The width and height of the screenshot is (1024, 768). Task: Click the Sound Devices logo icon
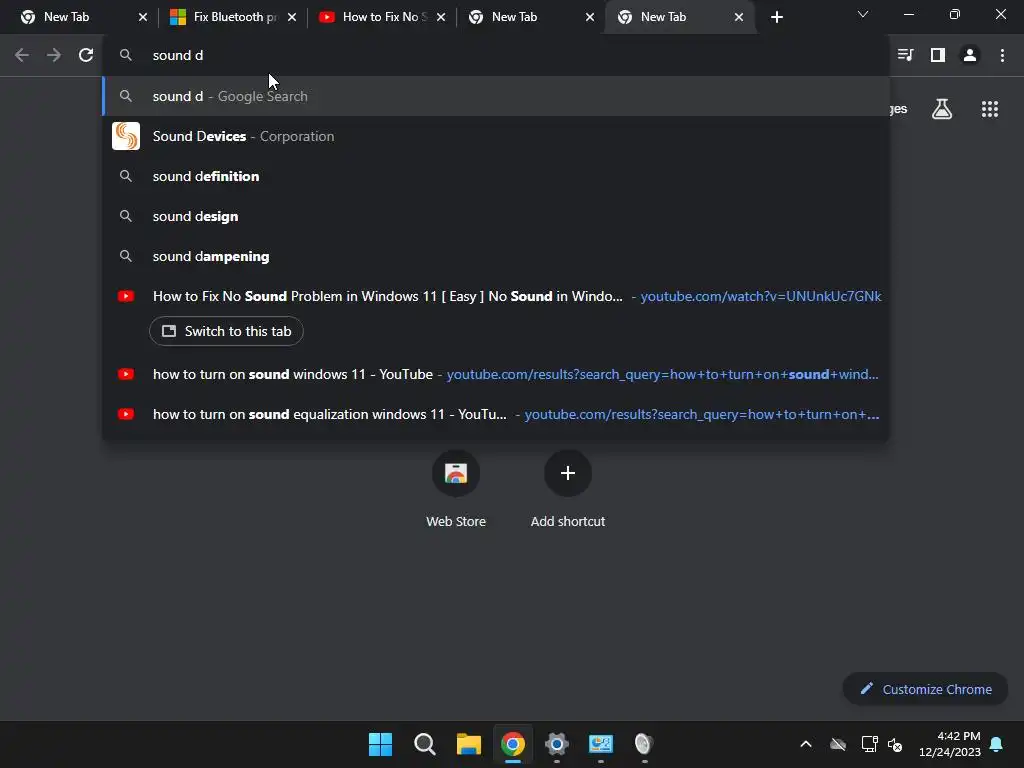pyautogui.click(x=126, y=136)
